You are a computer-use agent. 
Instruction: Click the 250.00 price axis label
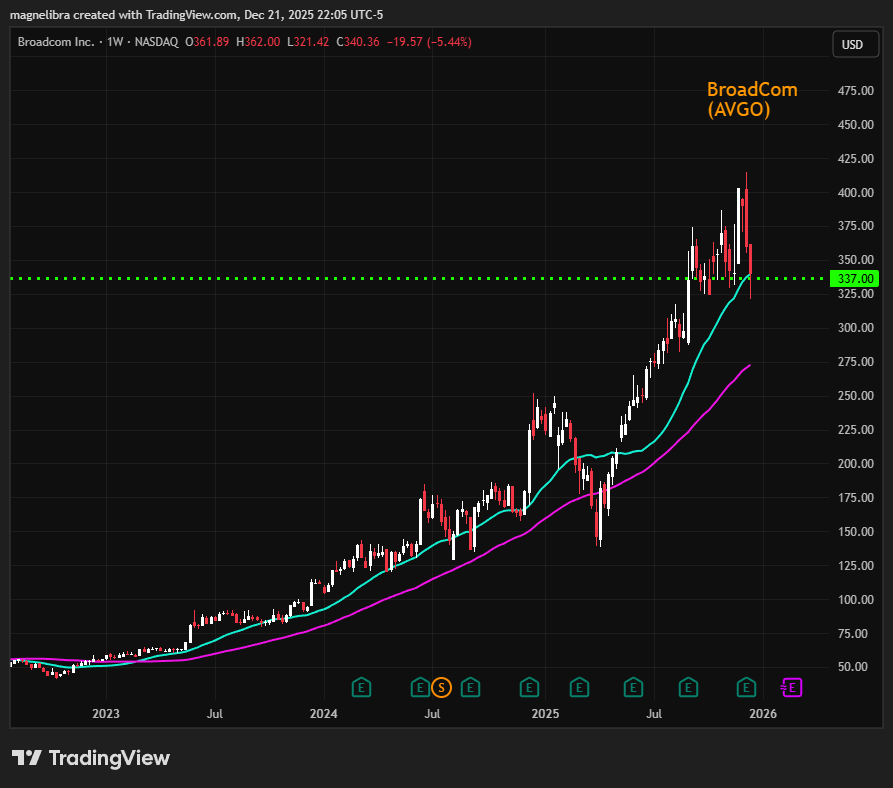[x=855, y=395]
